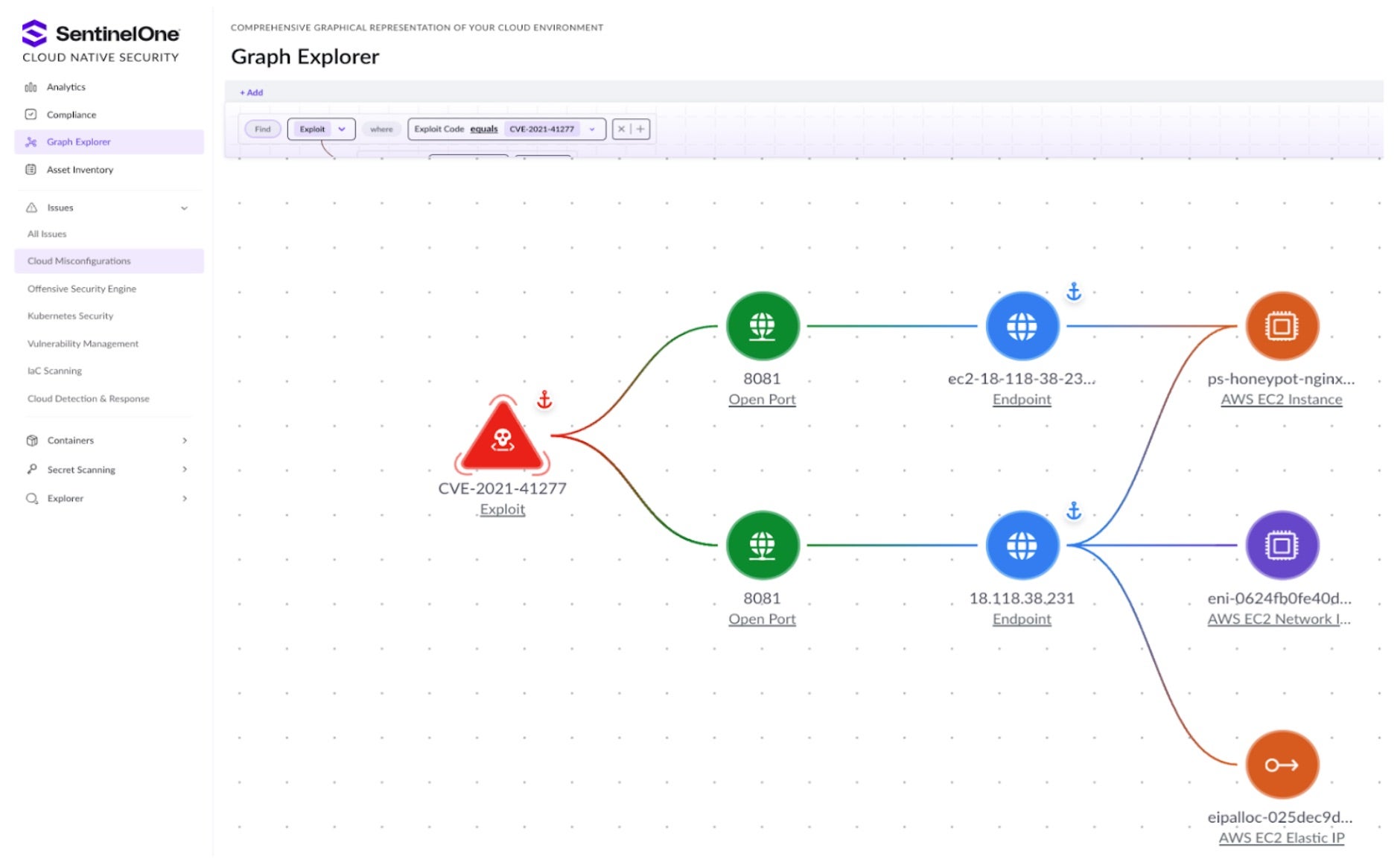Viewport: 1400px width, 865px height.
Task: Select the blue ec2-18-118-38-23 endpoint node
Action: click(x=1021, y=326)
